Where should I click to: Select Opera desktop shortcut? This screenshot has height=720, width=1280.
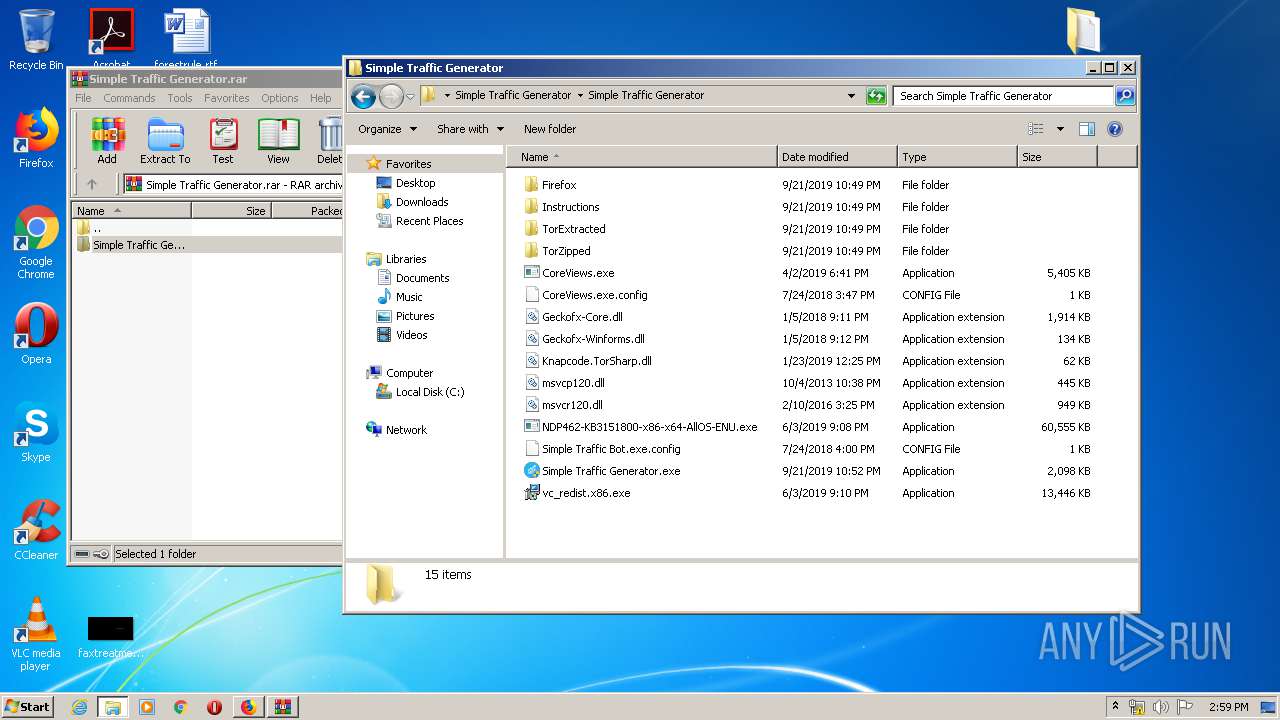click(x=36, y=335)
